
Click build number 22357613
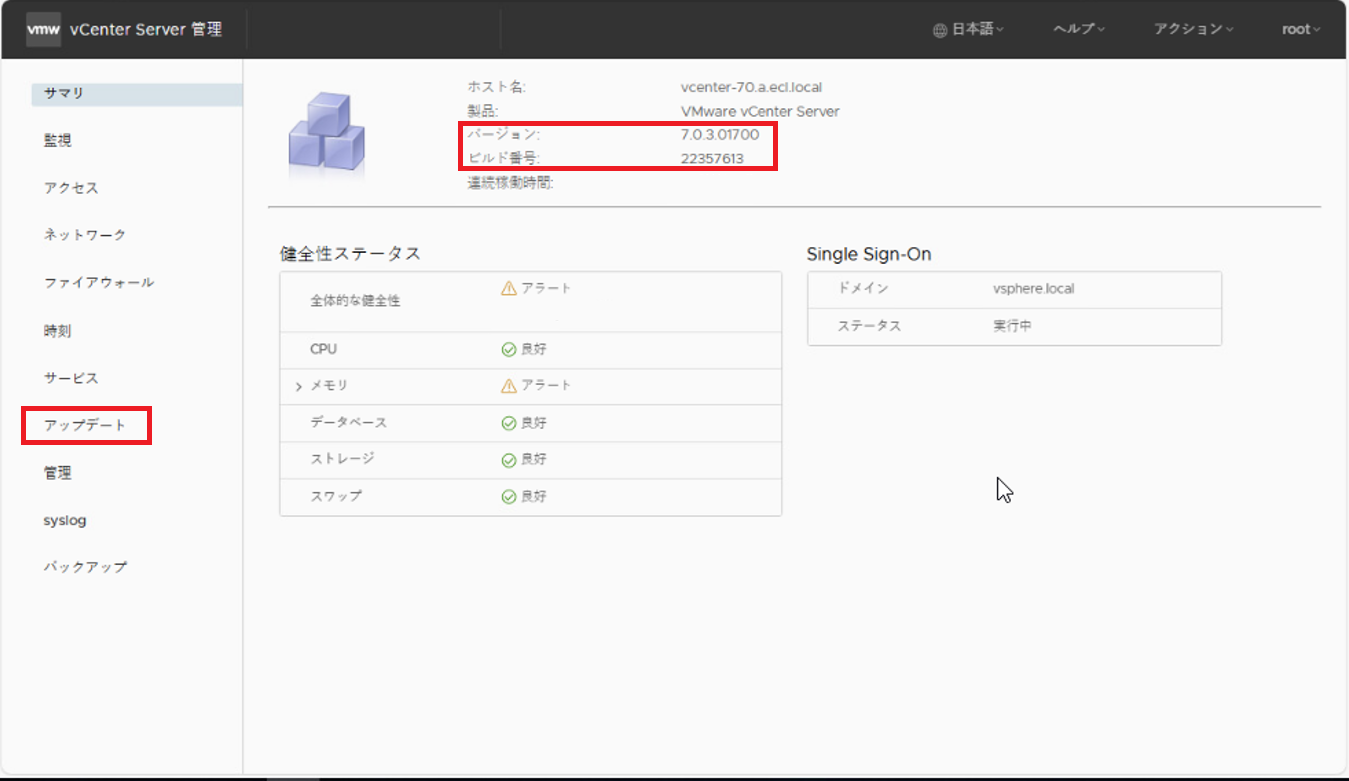point(712,158)
